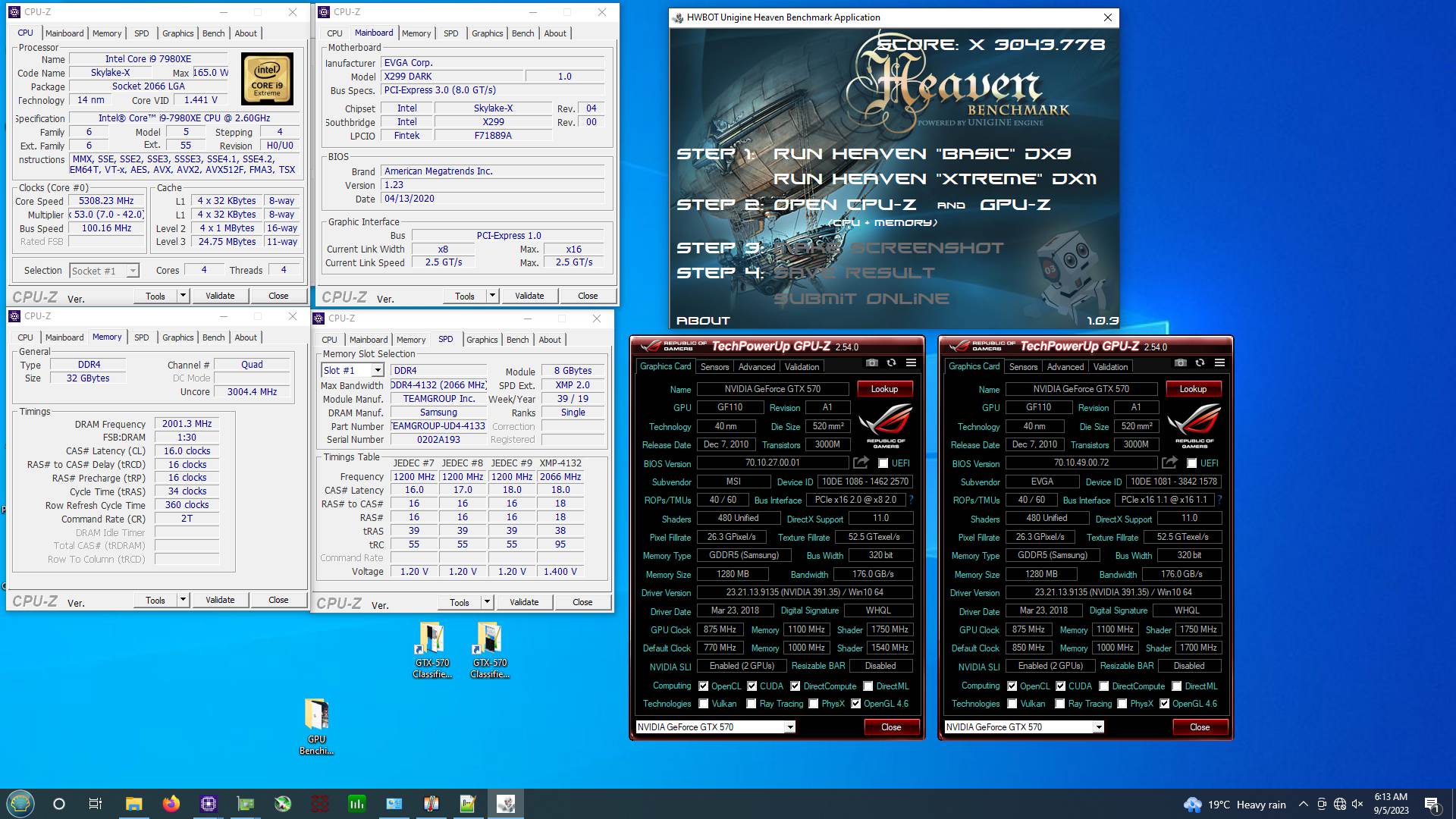The height and width of the screenshot is (819, 1456).
Task: Open the GPU-Z graphics card taskbar icon
Action: click(x=246, y=804)
